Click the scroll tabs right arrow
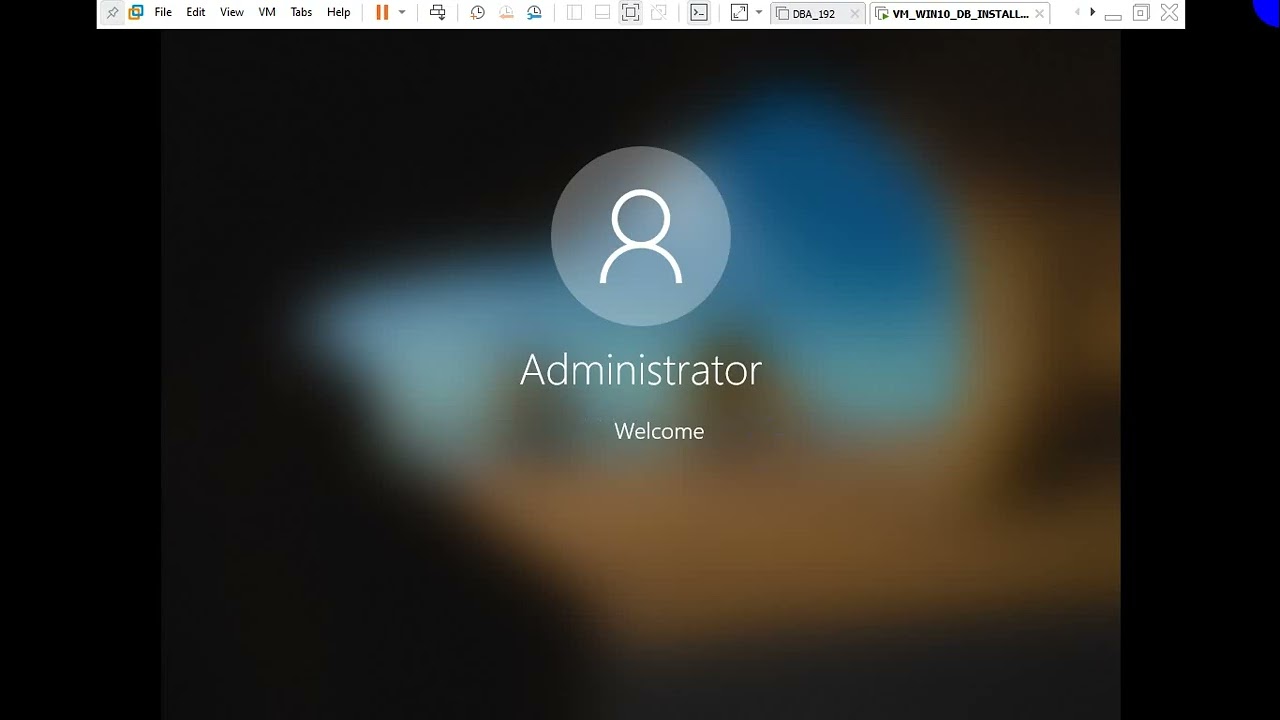Viewport: 1280px width, 720px height. (1092, 13)
